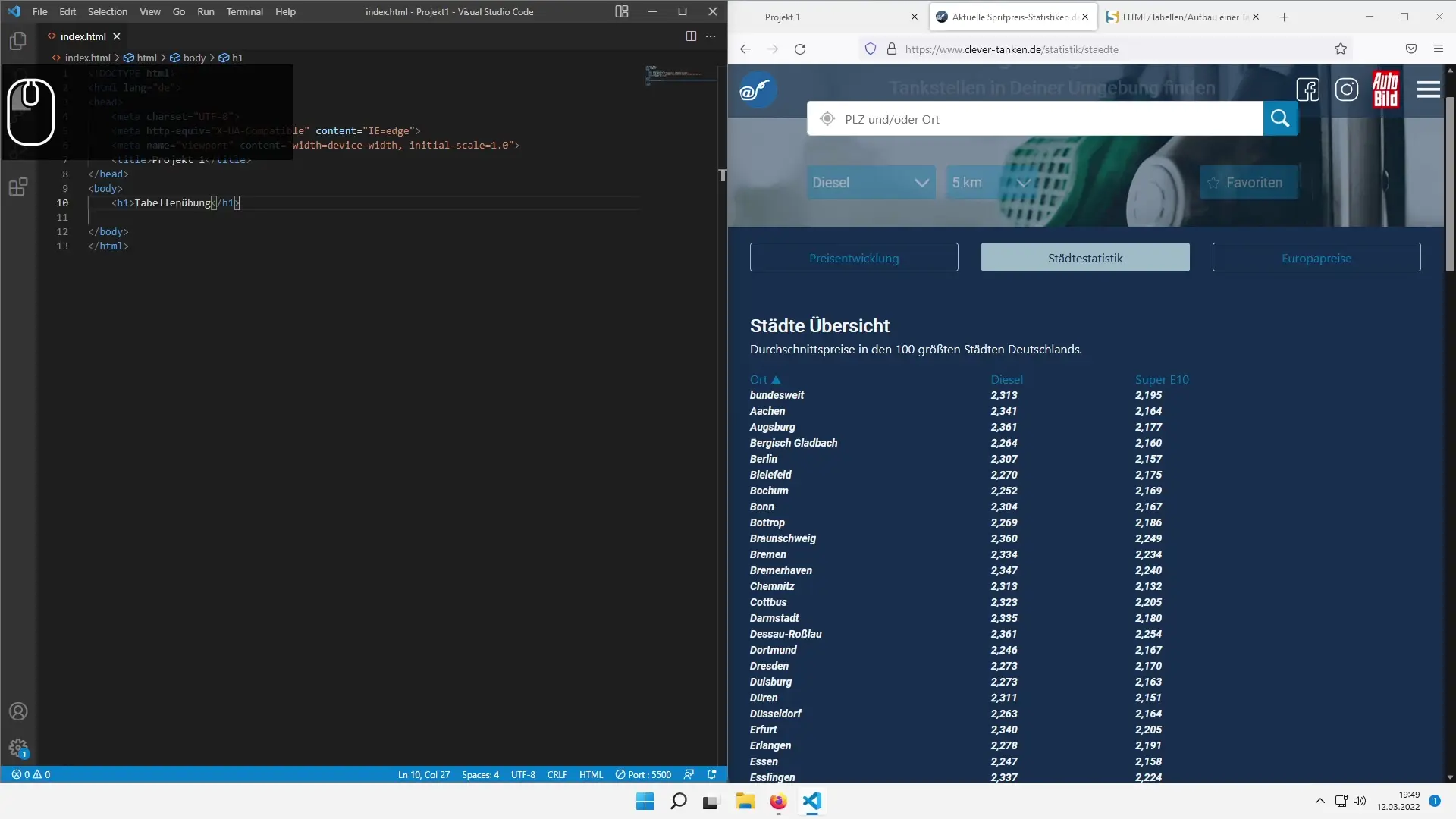
Task: Open the Instagram icon on clever-tanken
Action: 1347,90
